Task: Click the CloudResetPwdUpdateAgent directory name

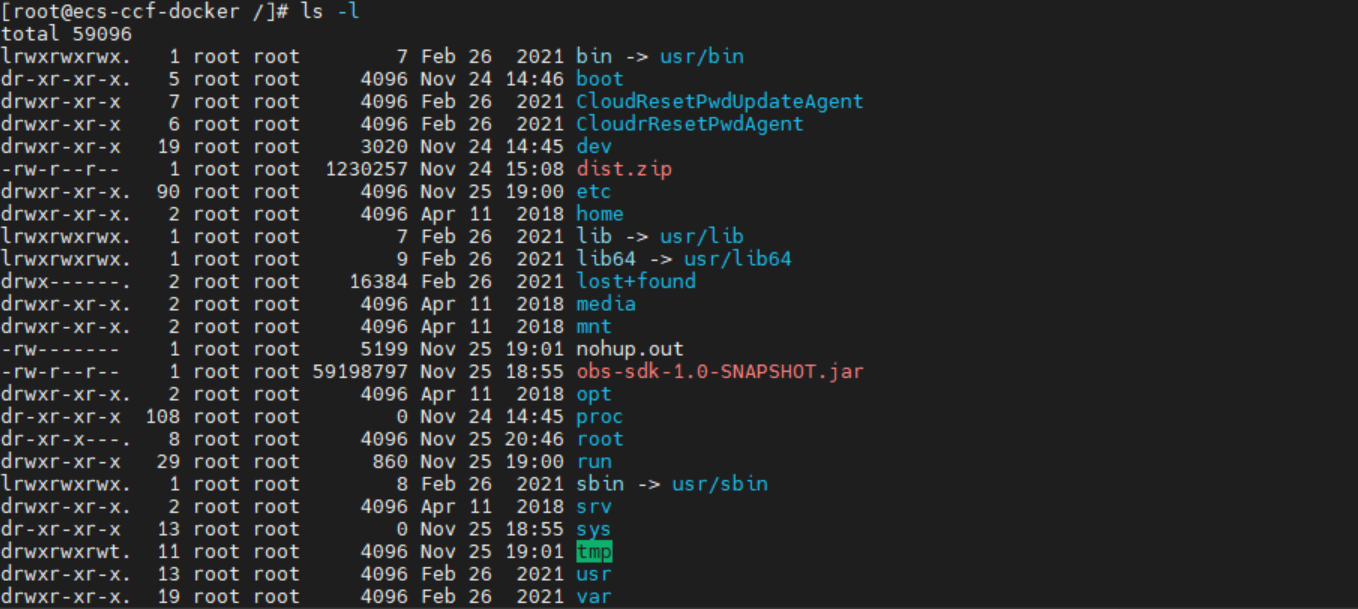Action: point(719,101)
